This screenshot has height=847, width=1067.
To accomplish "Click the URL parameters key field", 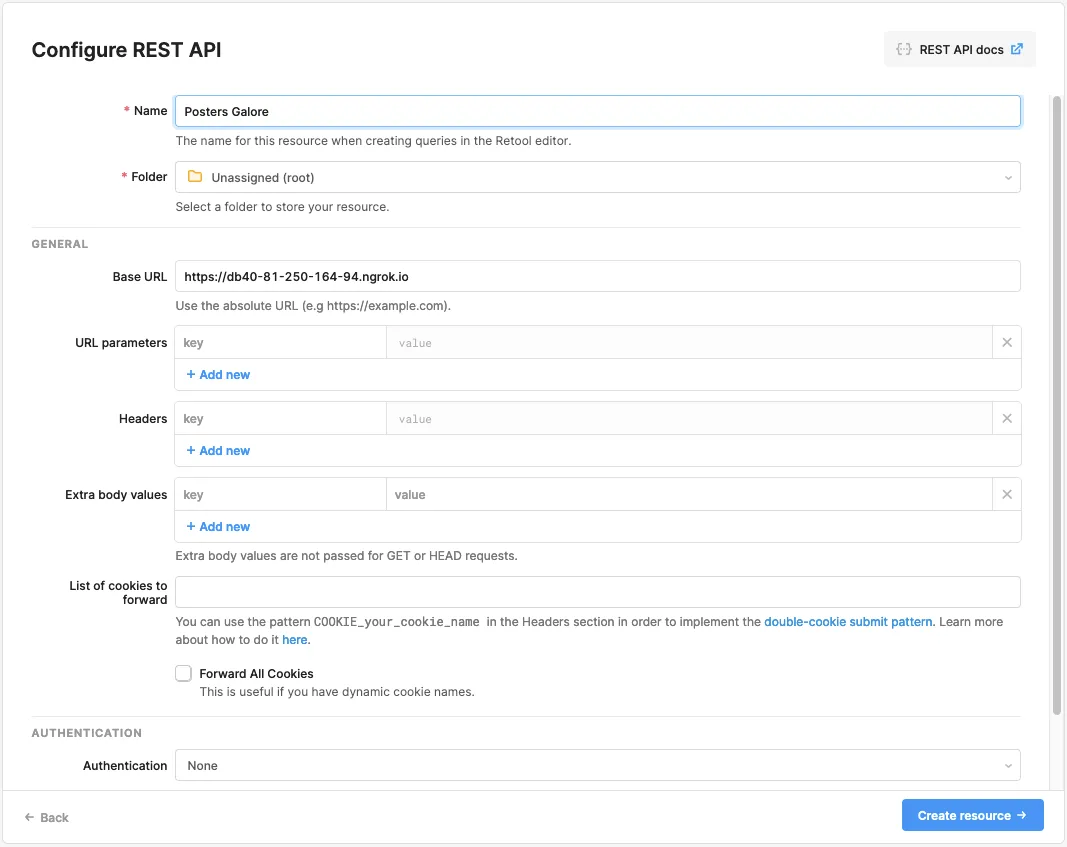I will (x=280, y=342).
